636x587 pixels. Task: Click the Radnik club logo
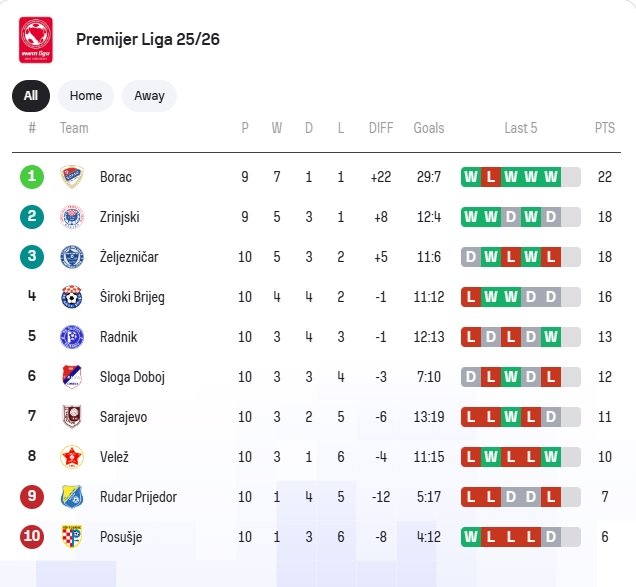pyautogui.click(x=71, y=337)
